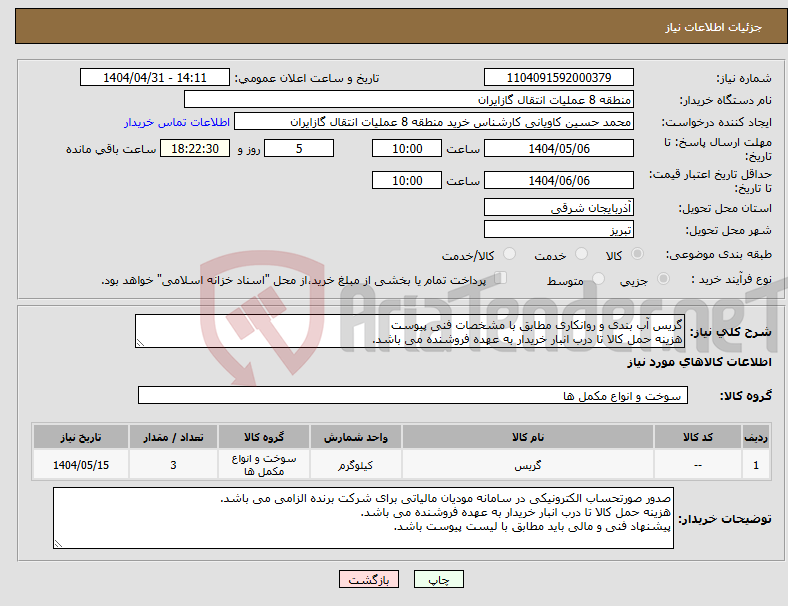Click the نام کالا column header
This screenshot has width=788, height=606.
528,437
